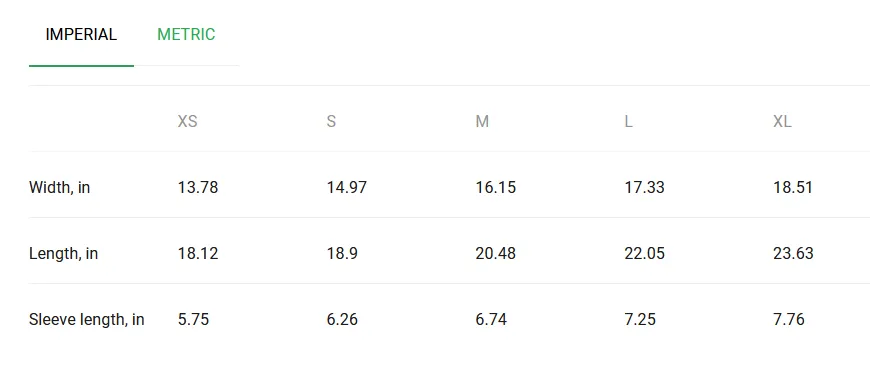Screen dimensions: 870x367
Task: Click the XL width value 18.51
Action: click(x=793, y=188)
